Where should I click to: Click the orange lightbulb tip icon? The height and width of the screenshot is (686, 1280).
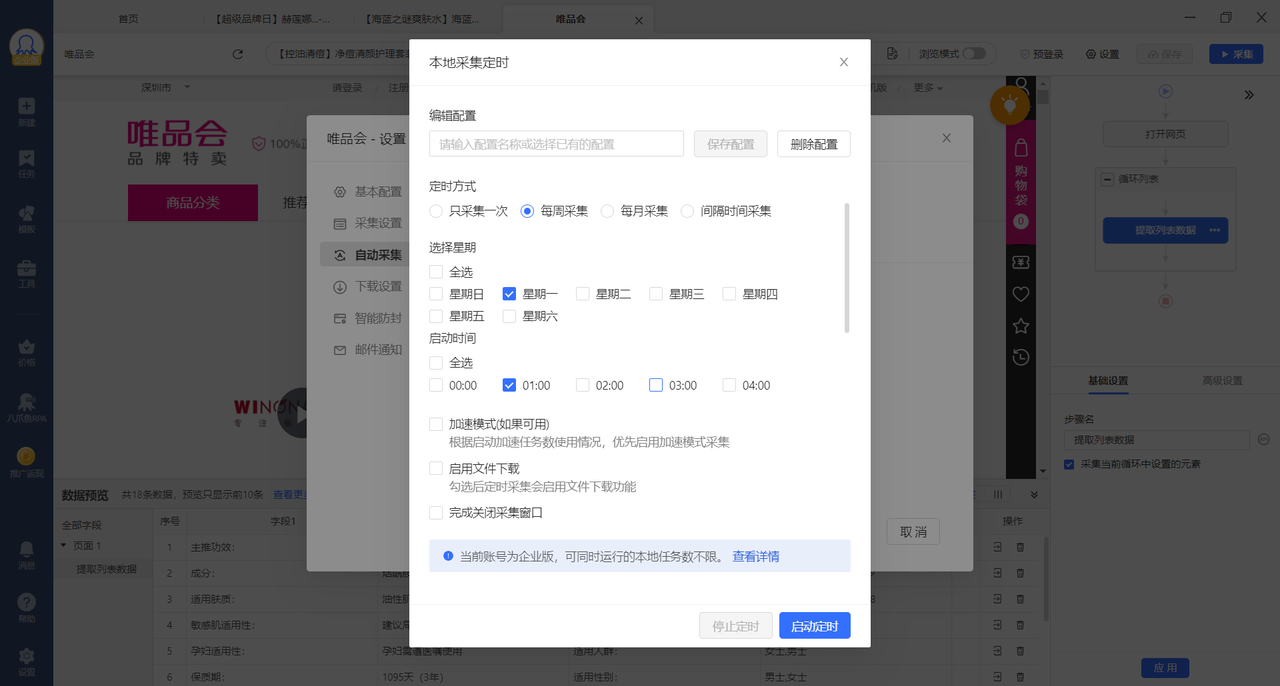point(1010,104)
